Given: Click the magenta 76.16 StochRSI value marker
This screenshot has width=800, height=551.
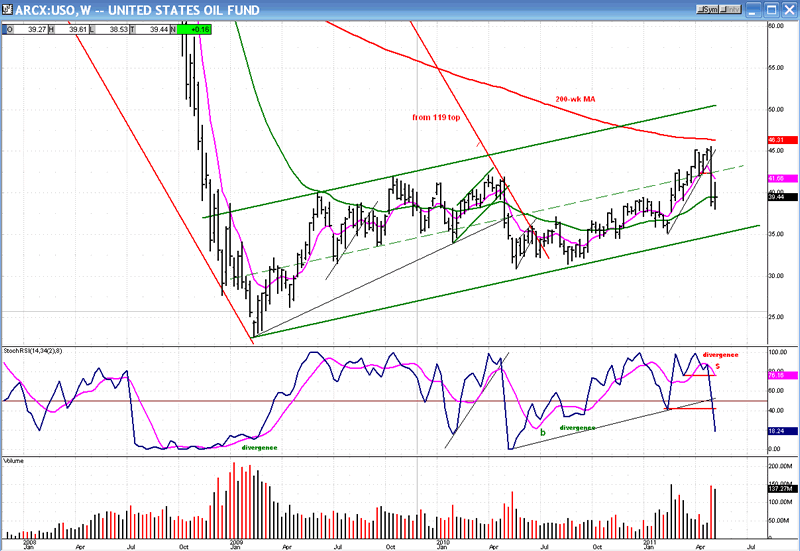Looking at the screenshot, I should 782,375.
